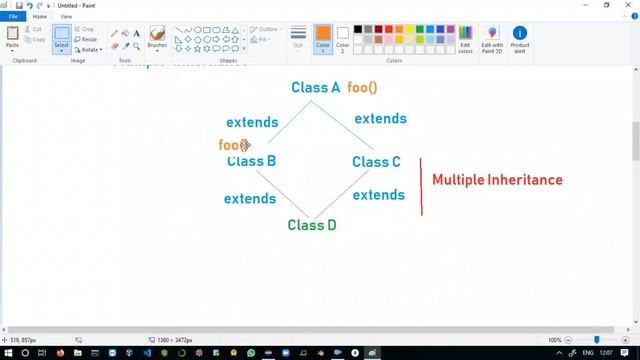
Task: Pick the yellow color swatch
Action: click(409, 29)
